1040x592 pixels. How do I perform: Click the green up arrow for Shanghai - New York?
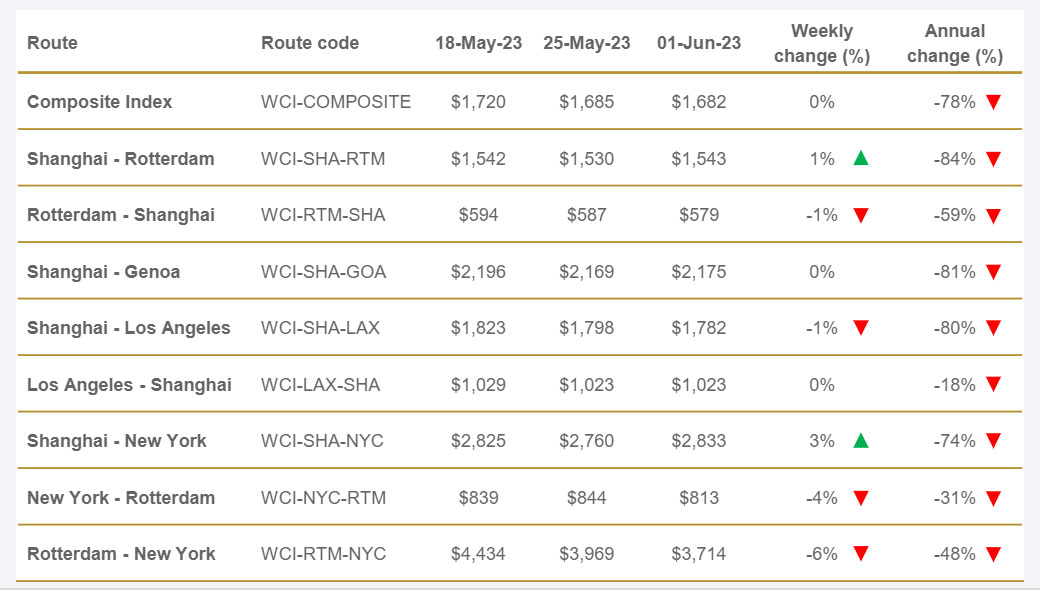point(861,441)
